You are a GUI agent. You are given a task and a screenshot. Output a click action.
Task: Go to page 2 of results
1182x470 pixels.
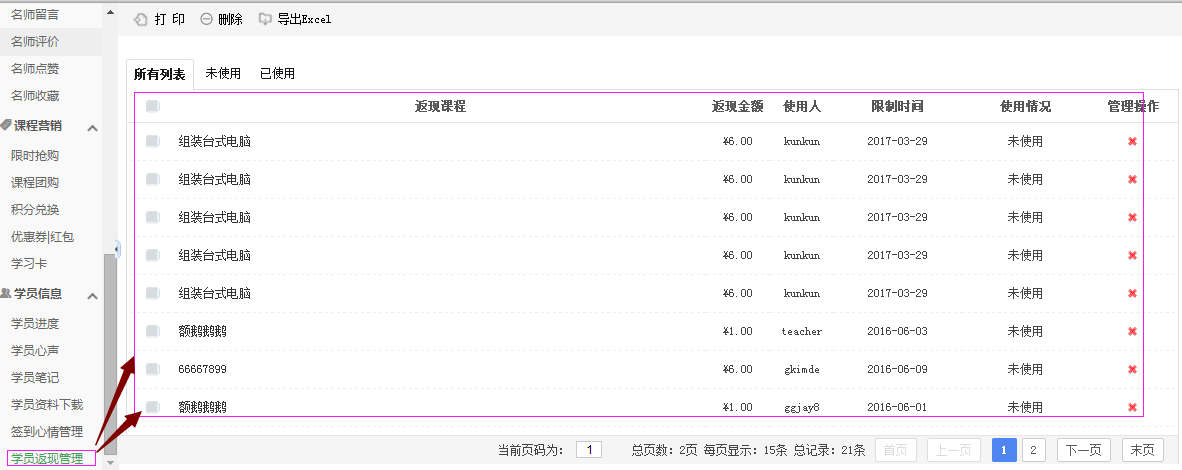(x=1036, y=450)
